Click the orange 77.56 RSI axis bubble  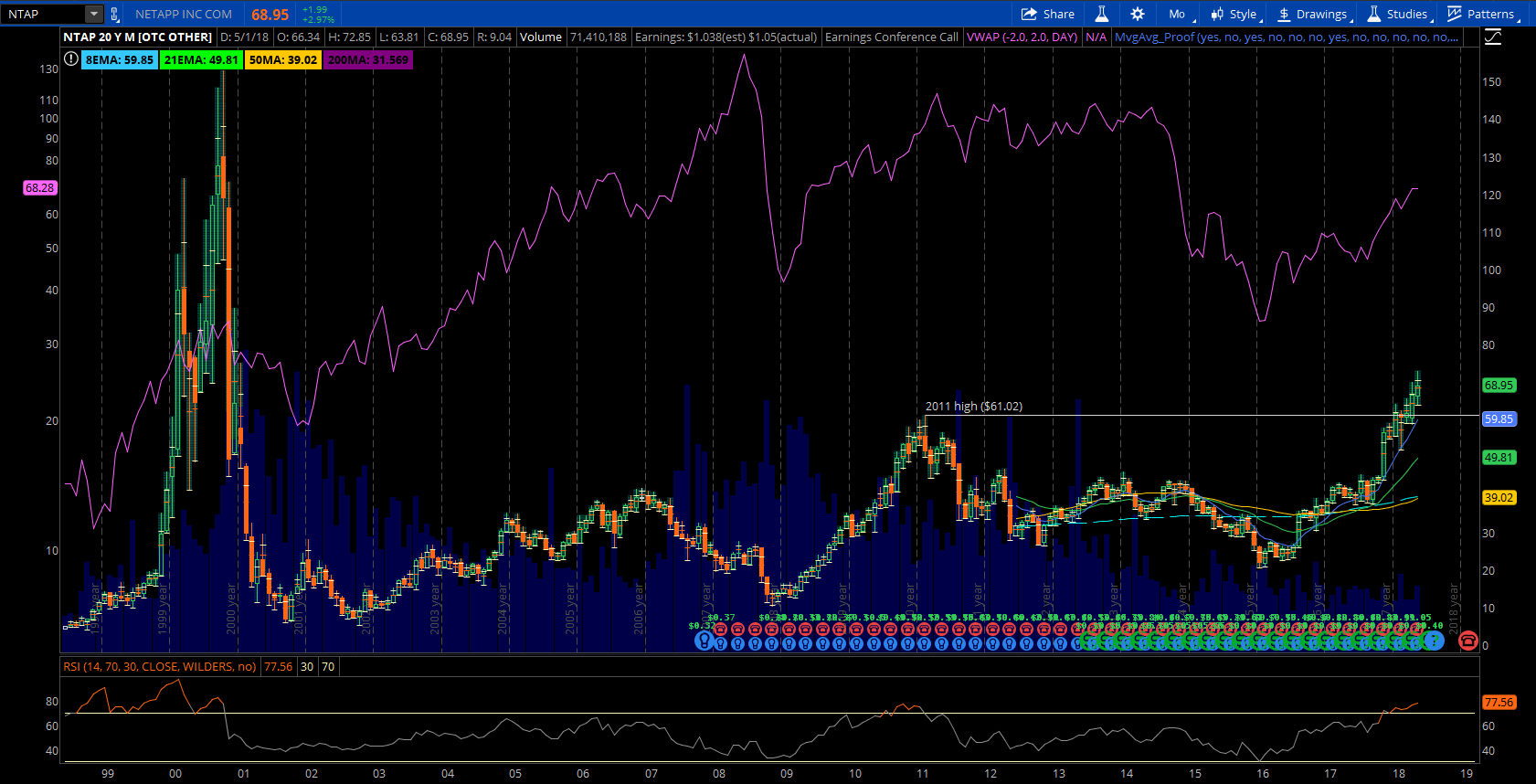tap(1499, 703)
